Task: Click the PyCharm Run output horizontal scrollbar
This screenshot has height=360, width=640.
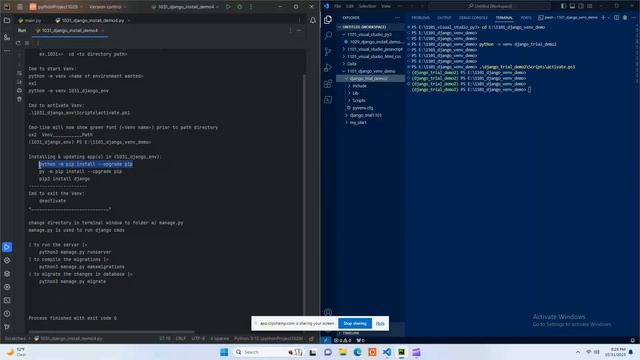Action: [x=111, y=332]
